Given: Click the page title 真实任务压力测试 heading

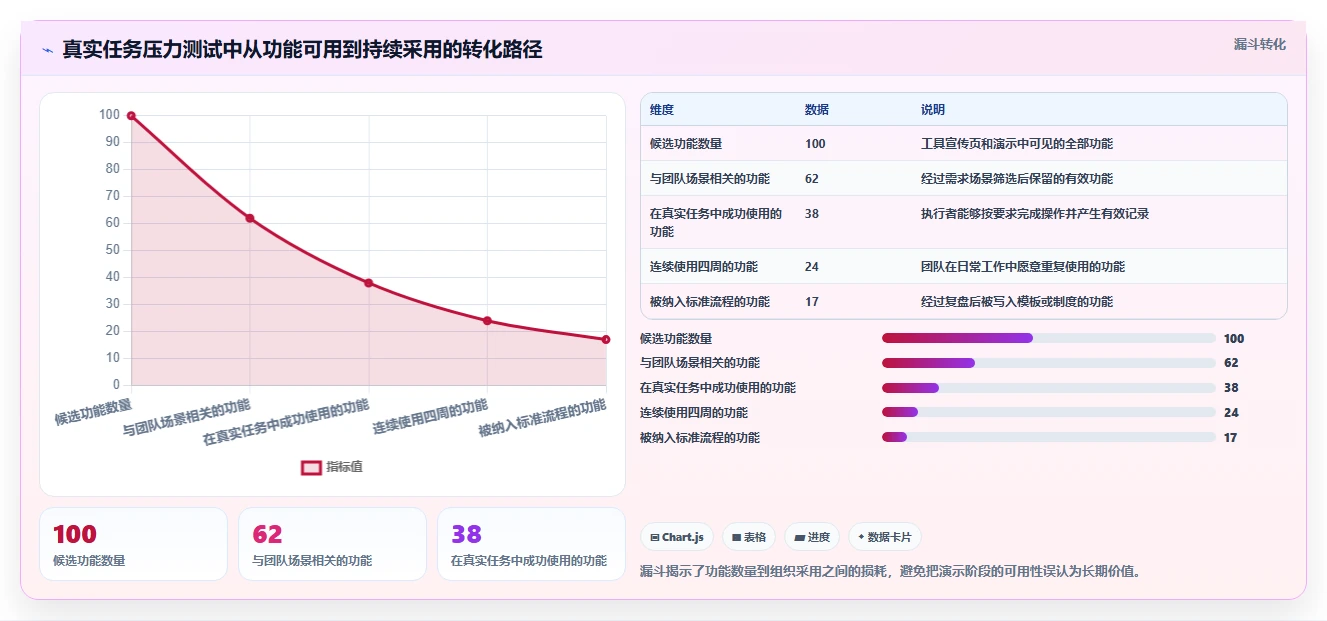Looking at the screenshot, I should 302,49.
